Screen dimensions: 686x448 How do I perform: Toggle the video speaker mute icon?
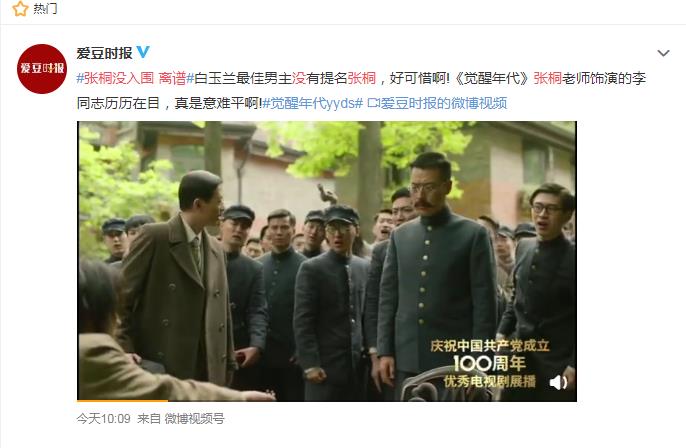point(558,382)
